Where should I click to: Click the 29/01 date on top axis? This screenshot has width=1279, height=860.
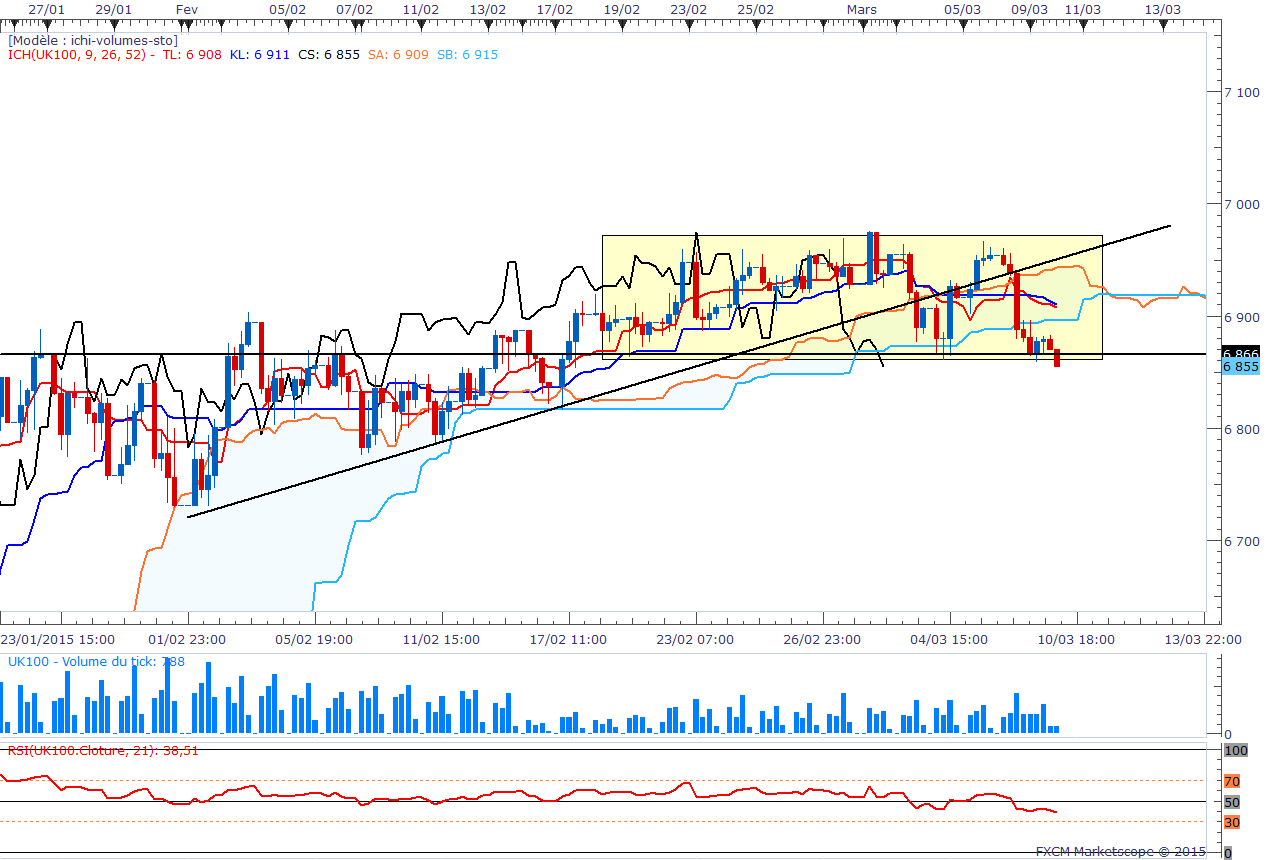tap(114, 8)
